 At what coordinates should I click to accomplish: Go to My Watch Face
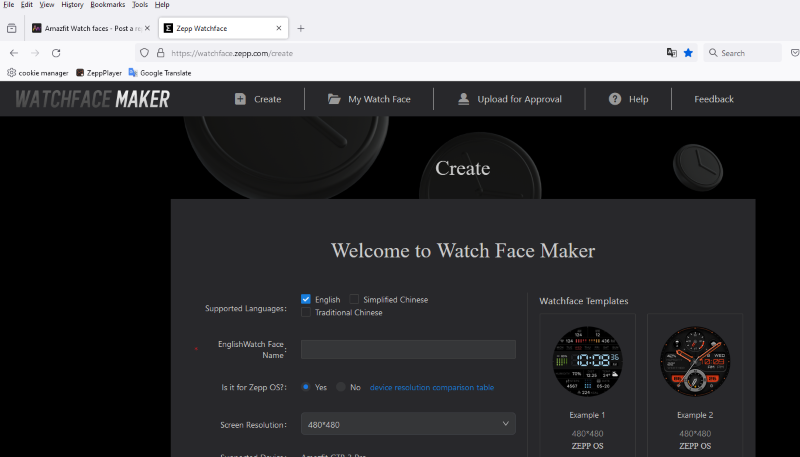coord(379,99)
